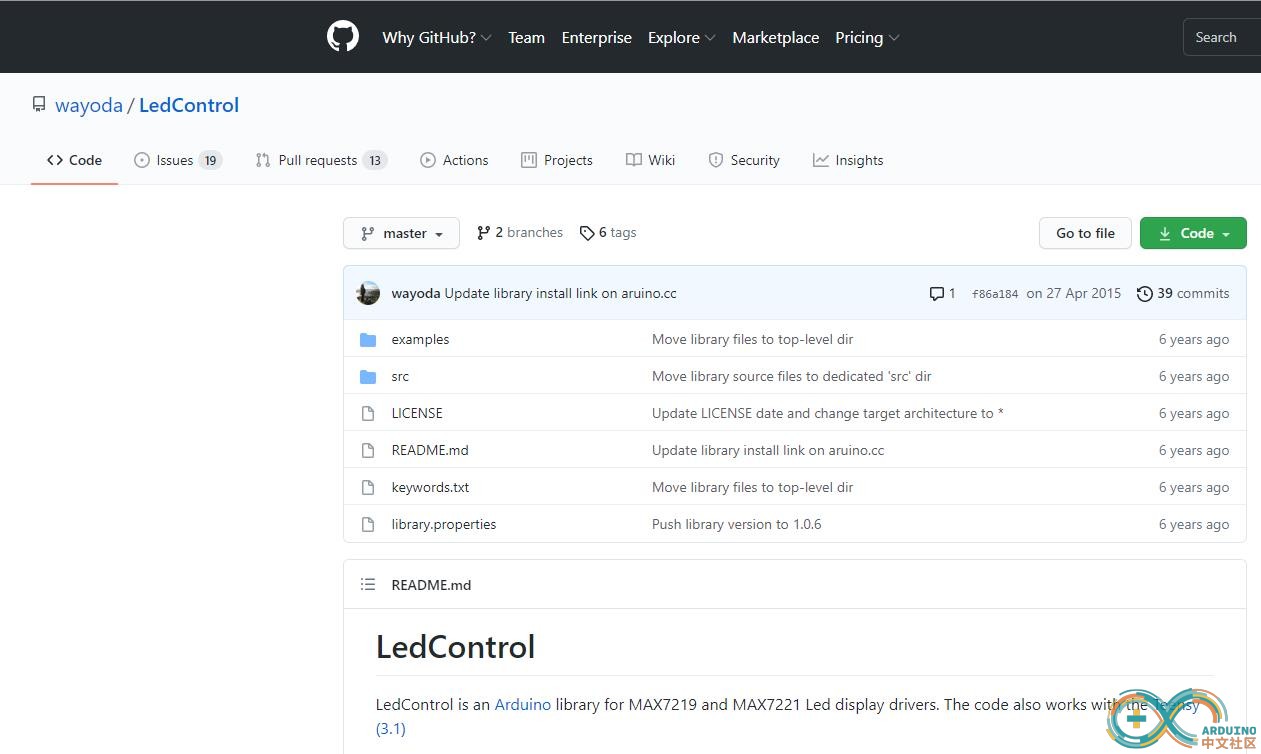Screen dimensions: 1261x754
Task: Click the GitHub Octocat logo
Action: (343, 37)
